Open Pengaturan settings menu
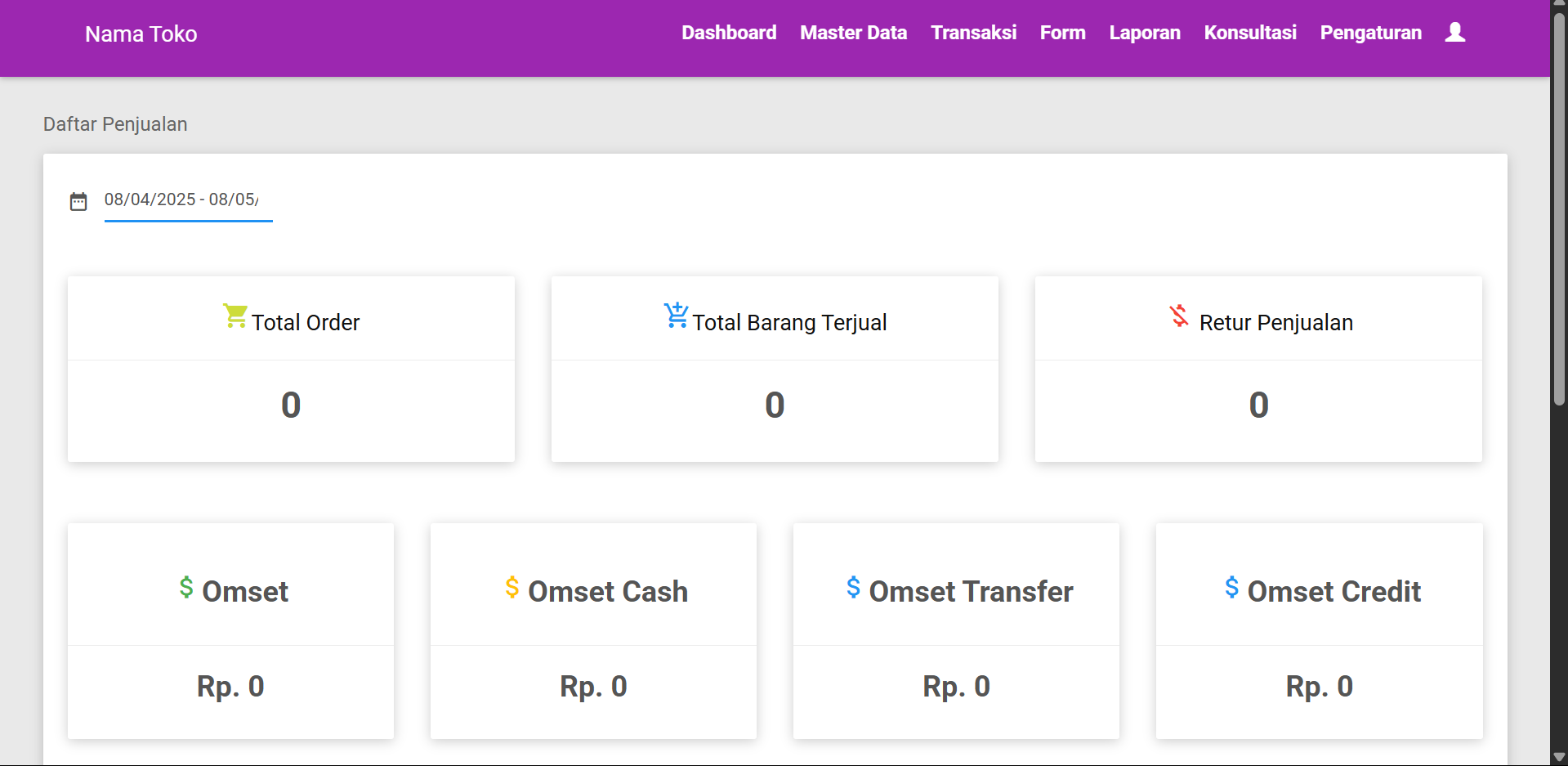The width and height of the screenshot is (1568, 766). [1370, 33]
